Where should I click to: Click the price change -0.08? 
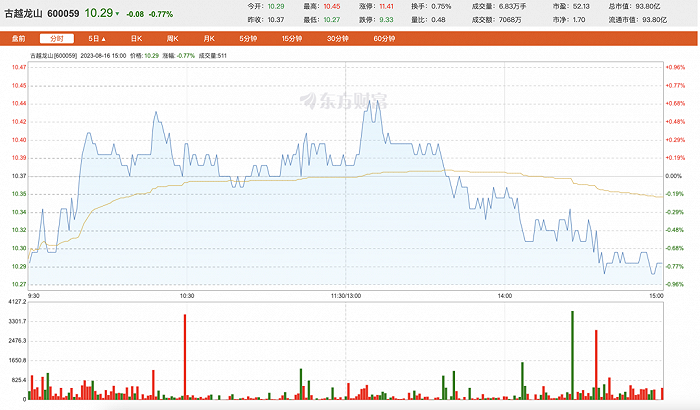click(135, 14)
